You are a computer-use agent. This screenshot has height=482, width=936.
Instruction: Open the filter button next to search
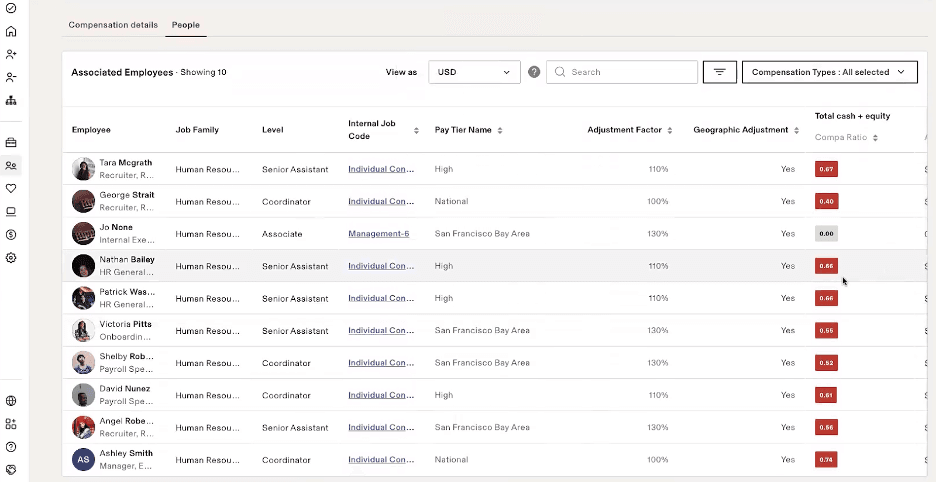(x=720, y=72)
